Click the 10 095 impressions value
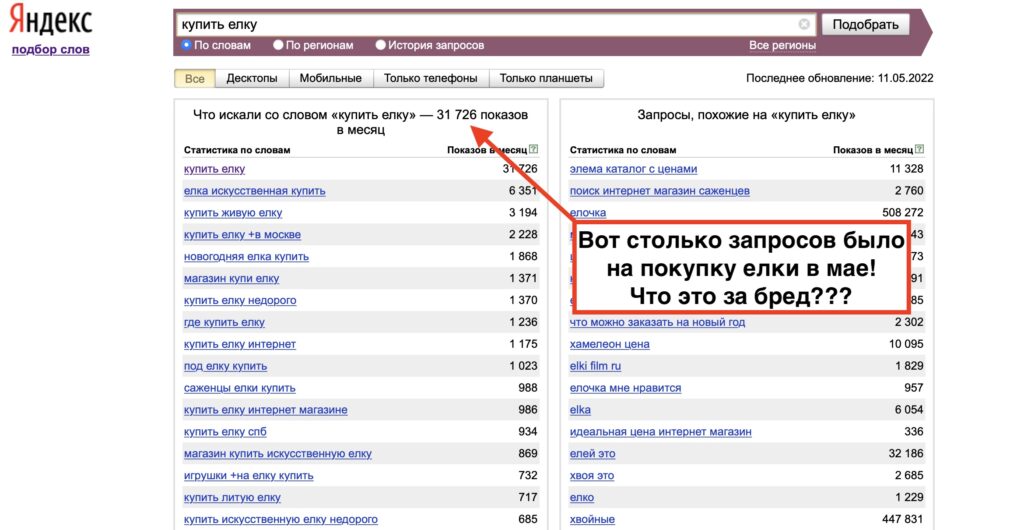This screenshot has width=1024, height=530. tap(906, 344)
